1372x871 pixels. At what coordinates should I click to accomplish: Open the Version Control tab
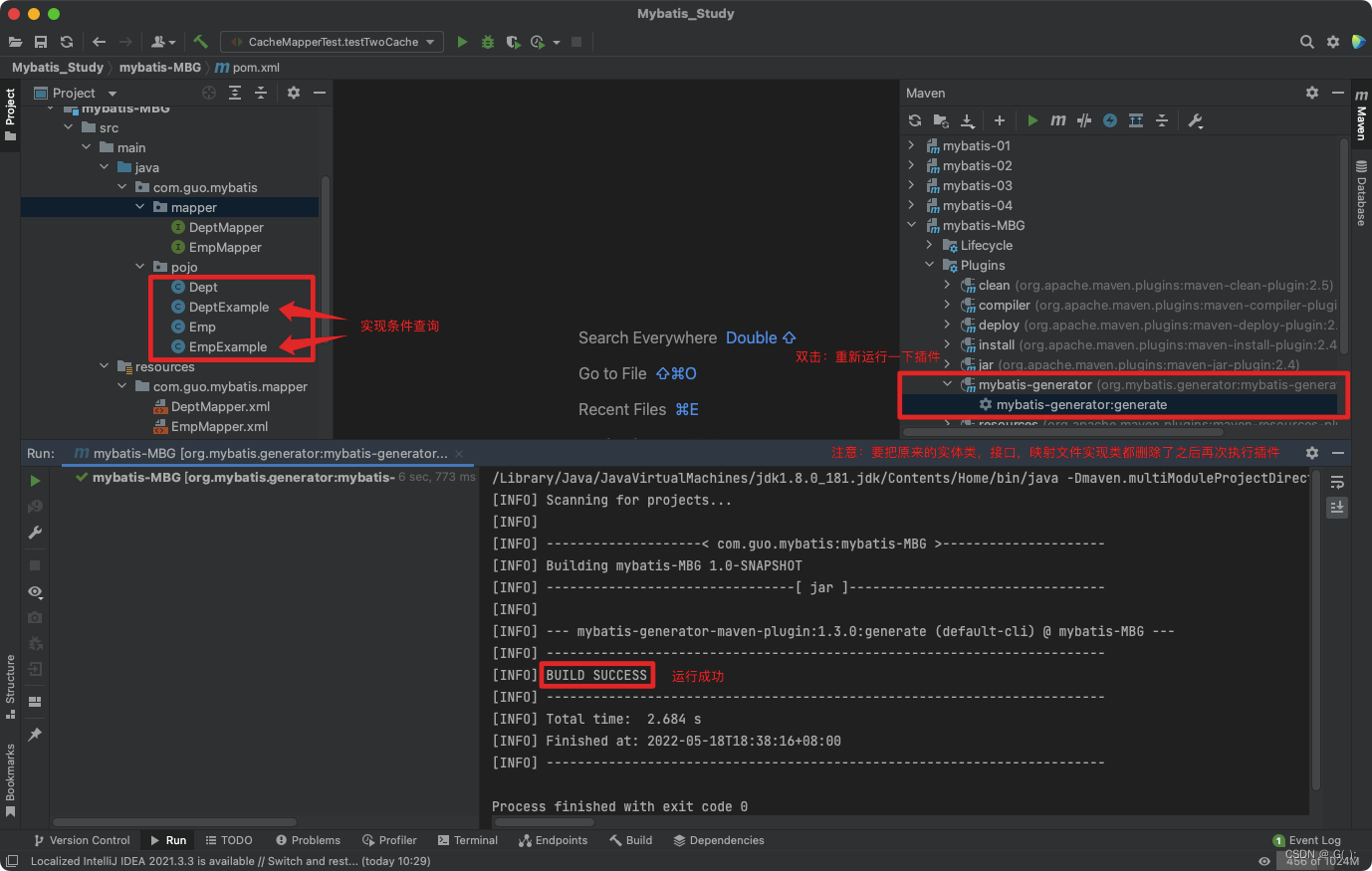click(x=82, y=840)
